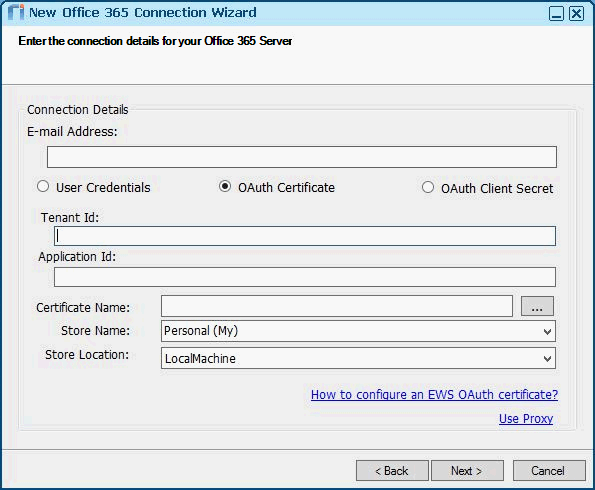Image resolution: width=595 pixels, height=490 pixels.
Task: Open the EWS OAuth certificate help link
Action: 434,395
